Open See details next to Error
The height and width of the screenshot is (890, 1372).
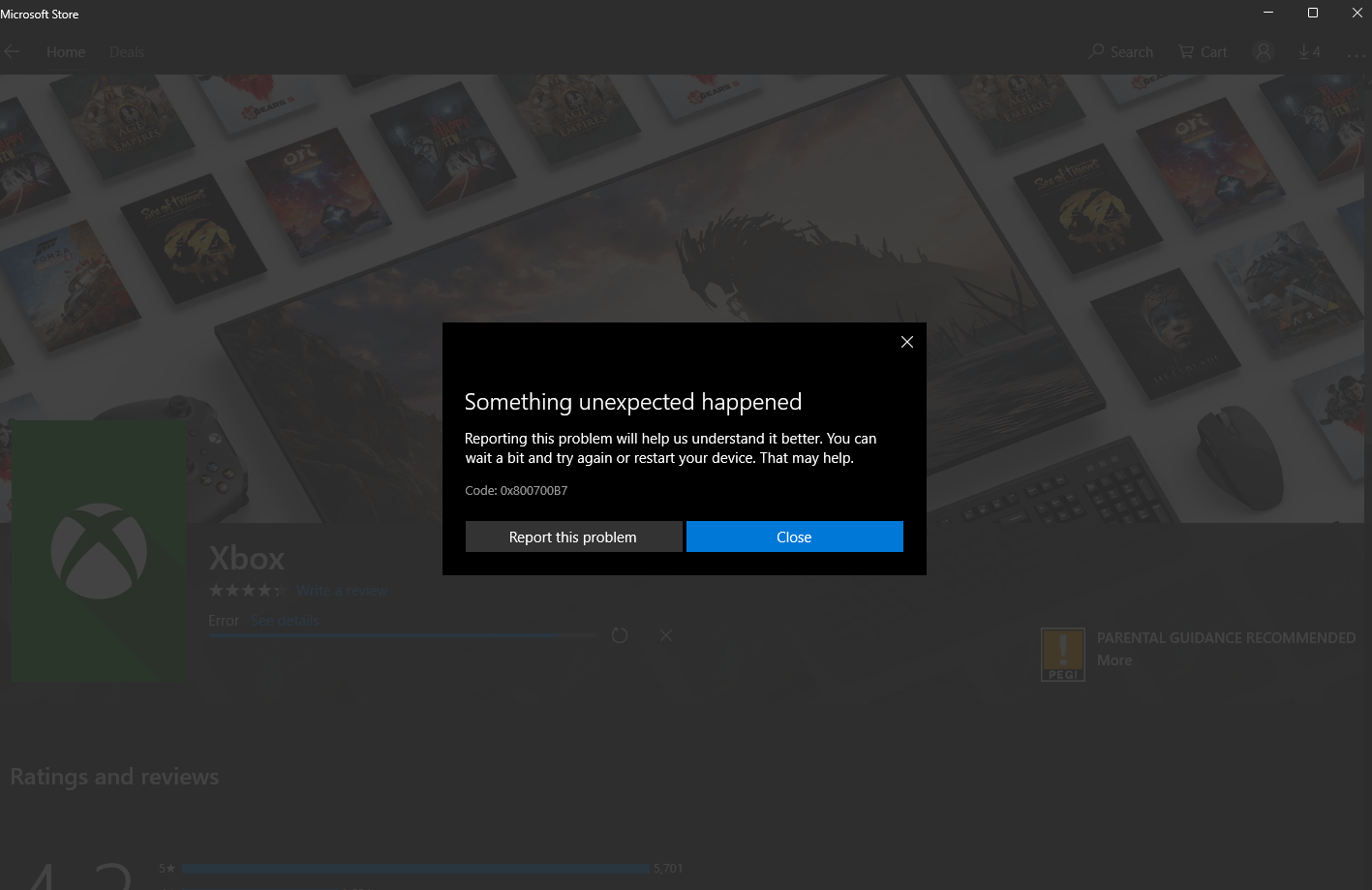pyautogui.click(x=285, y=620)
